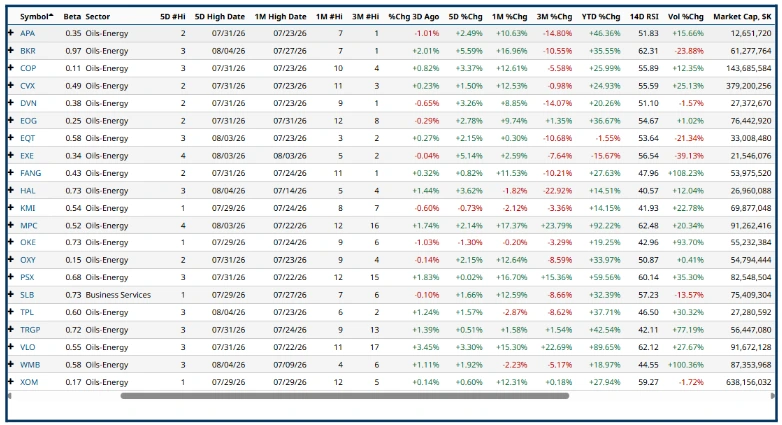The height and width of the screenshot is (425, 782).
Task: Select FANG's +108.23% Vol %Chg value
Action: (x=684, y=173)
